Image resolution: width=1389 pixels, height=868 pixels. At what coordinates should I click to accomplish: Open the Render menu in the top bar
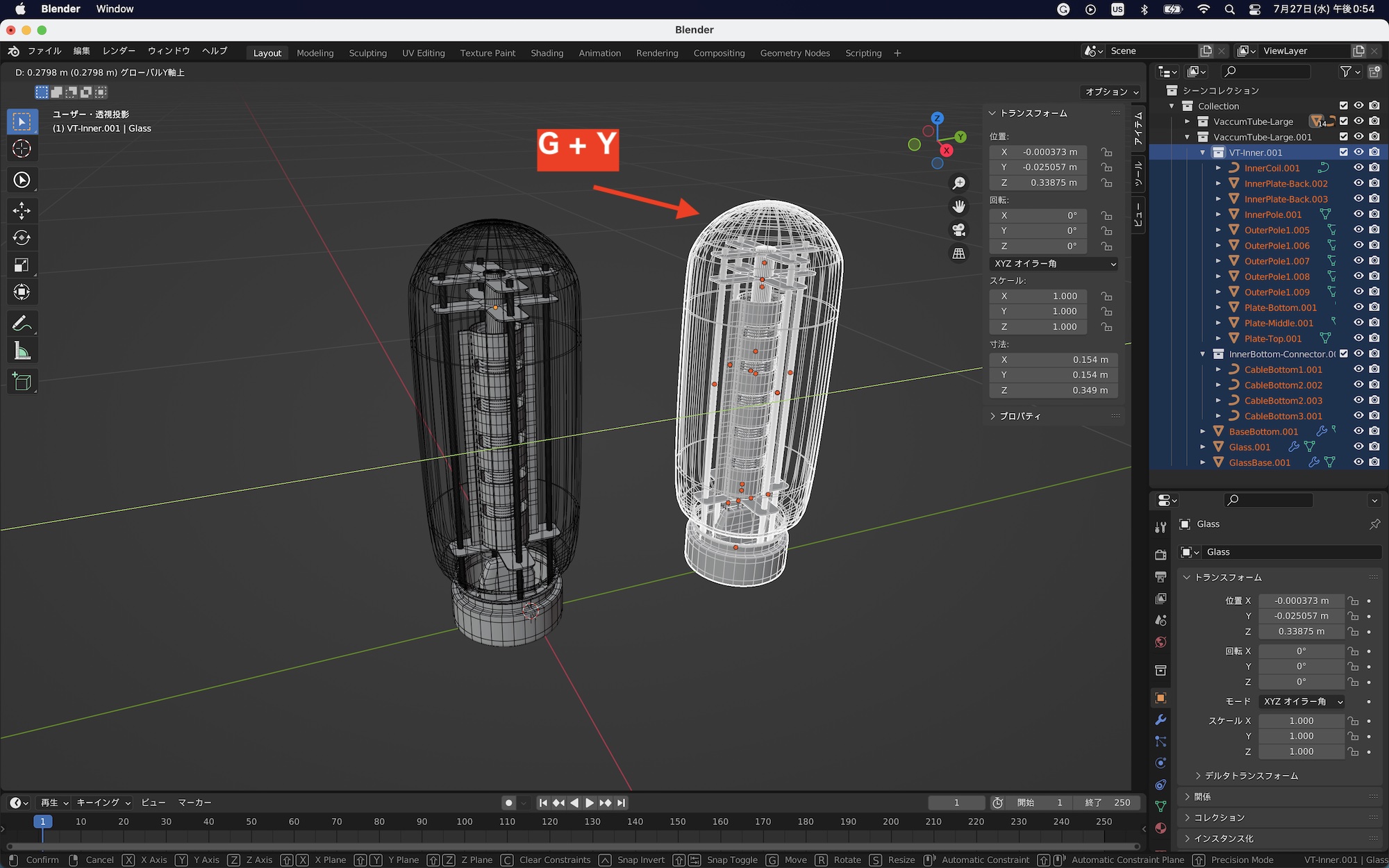click(119, 51)
